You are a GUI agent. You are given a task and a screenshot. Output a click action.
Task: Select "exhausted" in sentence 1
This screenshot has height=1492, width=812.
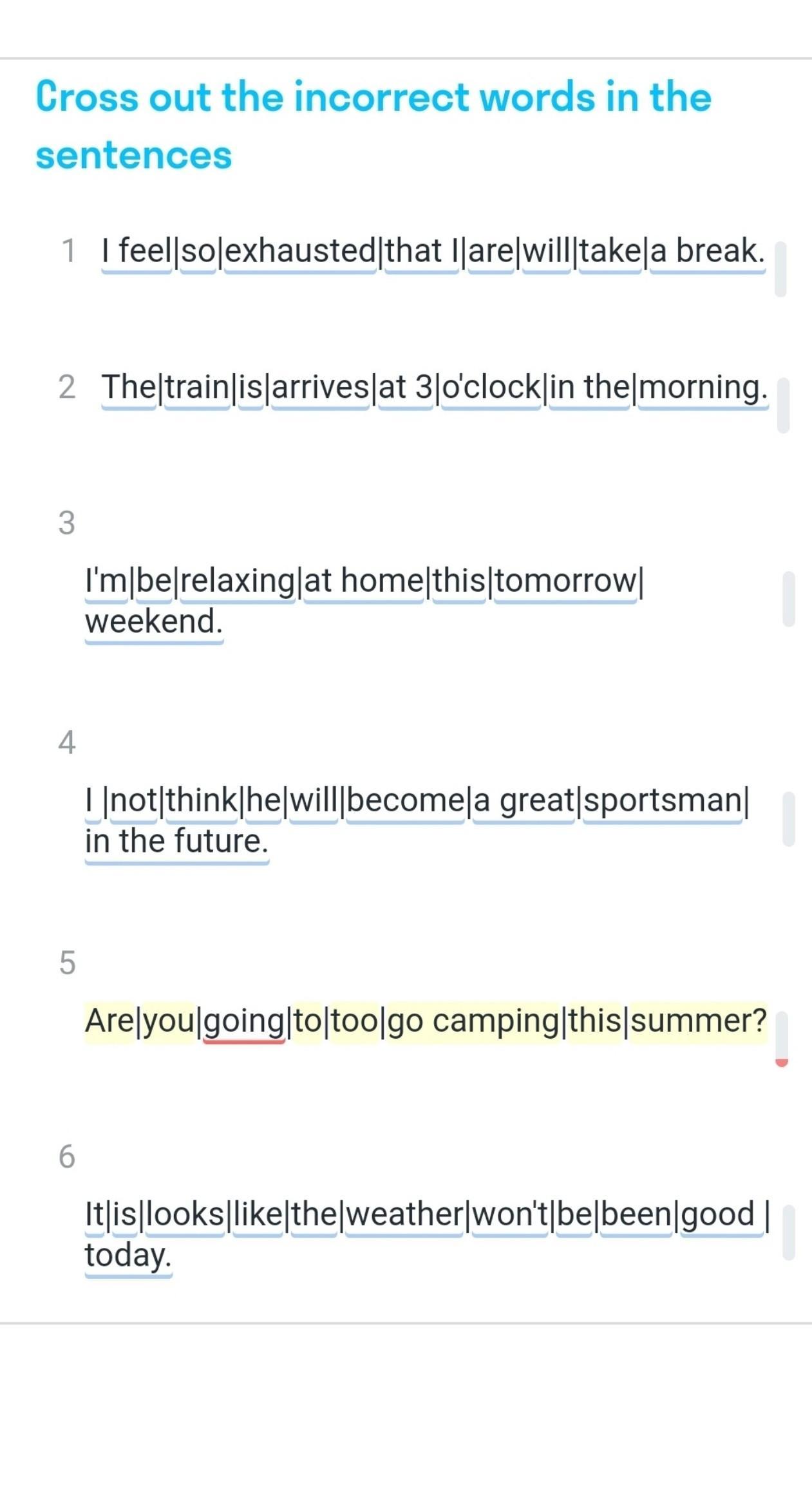point(301,250)
